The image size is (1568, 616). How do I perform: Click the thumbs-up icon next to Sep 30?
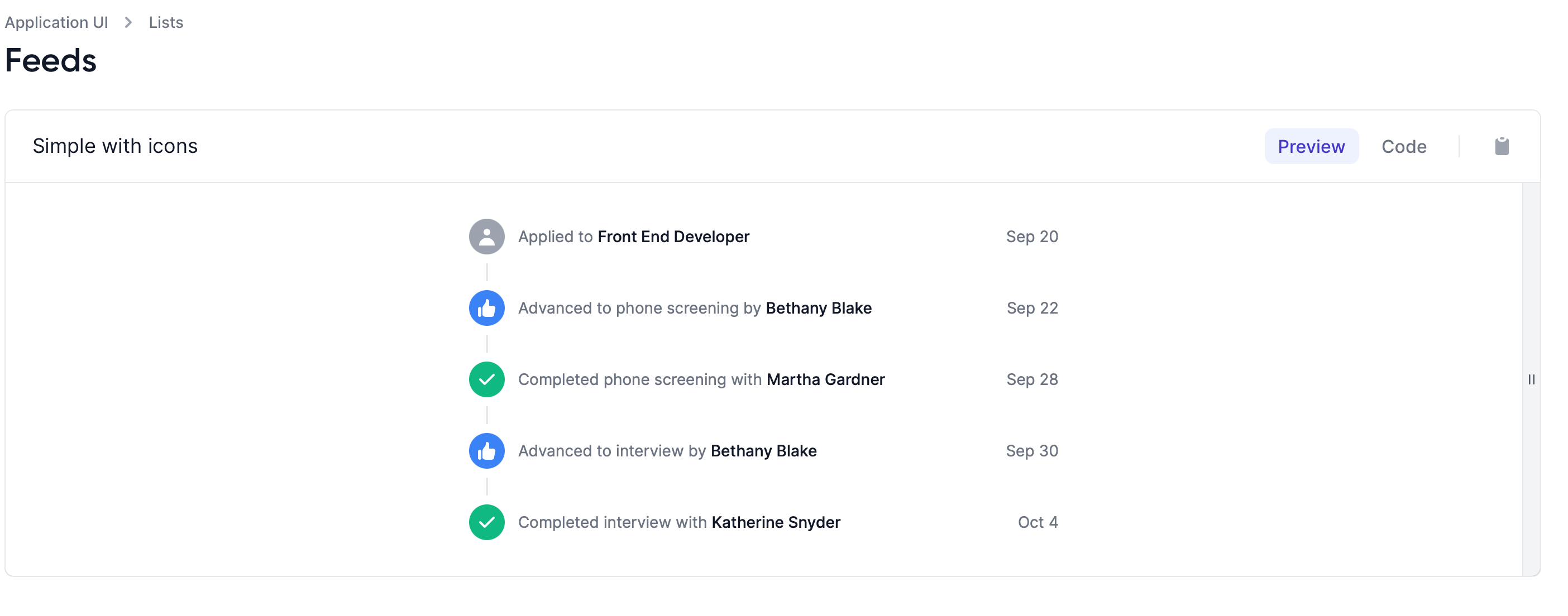click(486, 451)
